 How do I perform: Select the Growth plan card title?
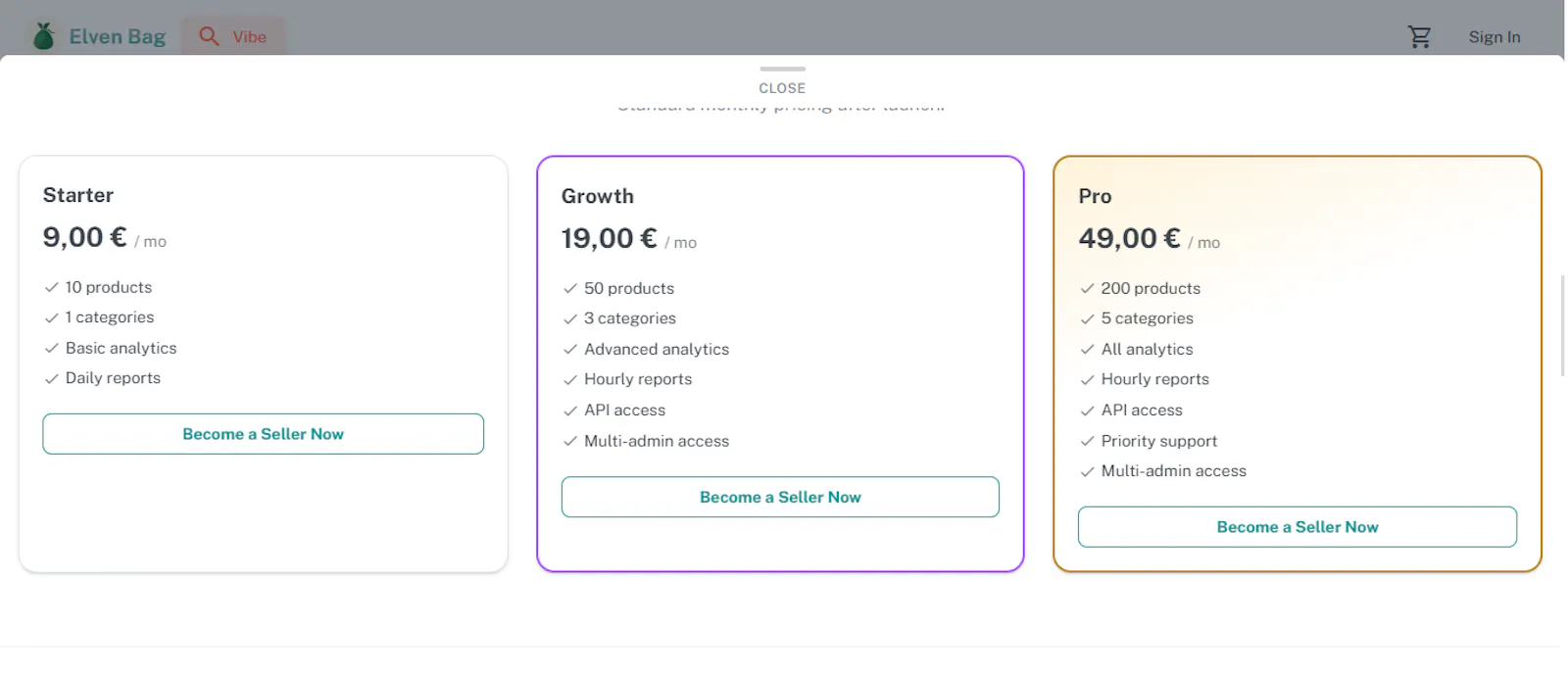click(598, 196)
